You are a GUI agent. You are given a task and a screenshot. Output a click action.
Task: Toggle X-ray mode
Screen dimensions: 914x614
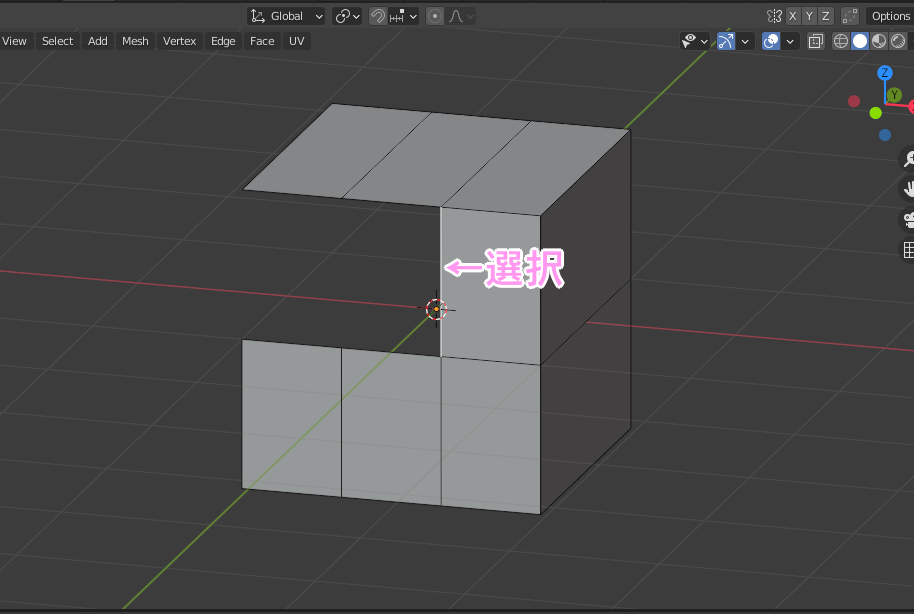815,41
